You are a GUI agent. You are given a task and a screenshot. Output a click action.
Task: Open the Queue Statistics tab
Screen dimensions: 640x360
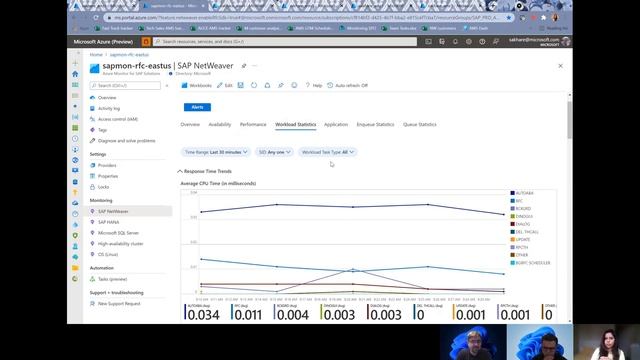420,124
